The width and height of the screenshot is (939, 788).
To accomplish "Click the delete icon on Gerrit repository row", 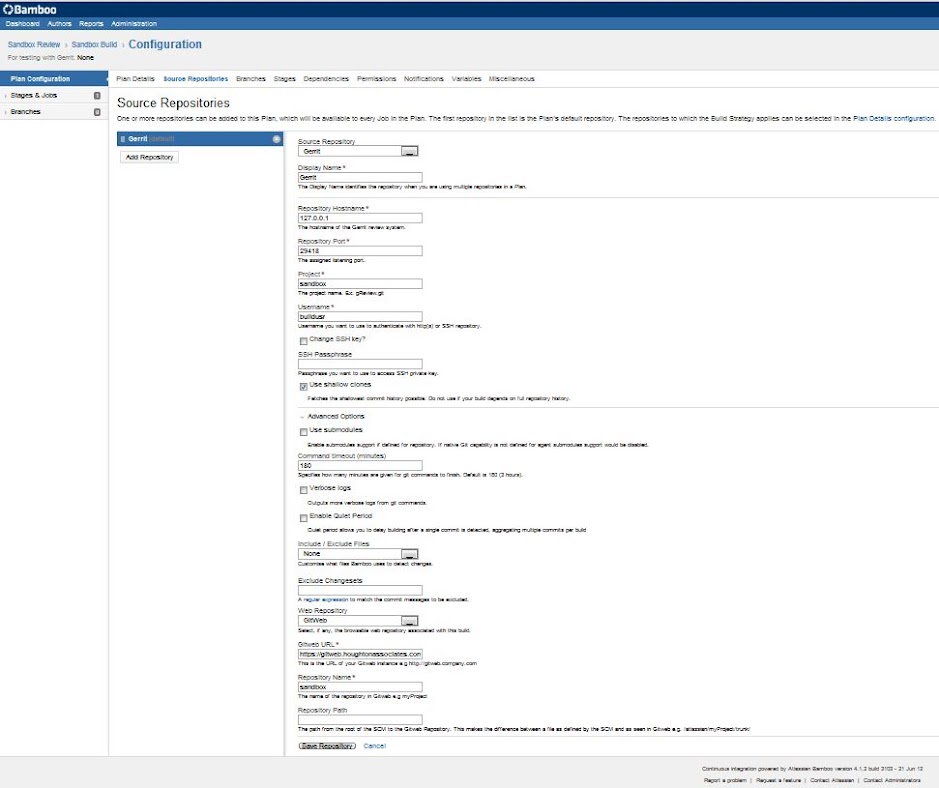I will point(277,139).
